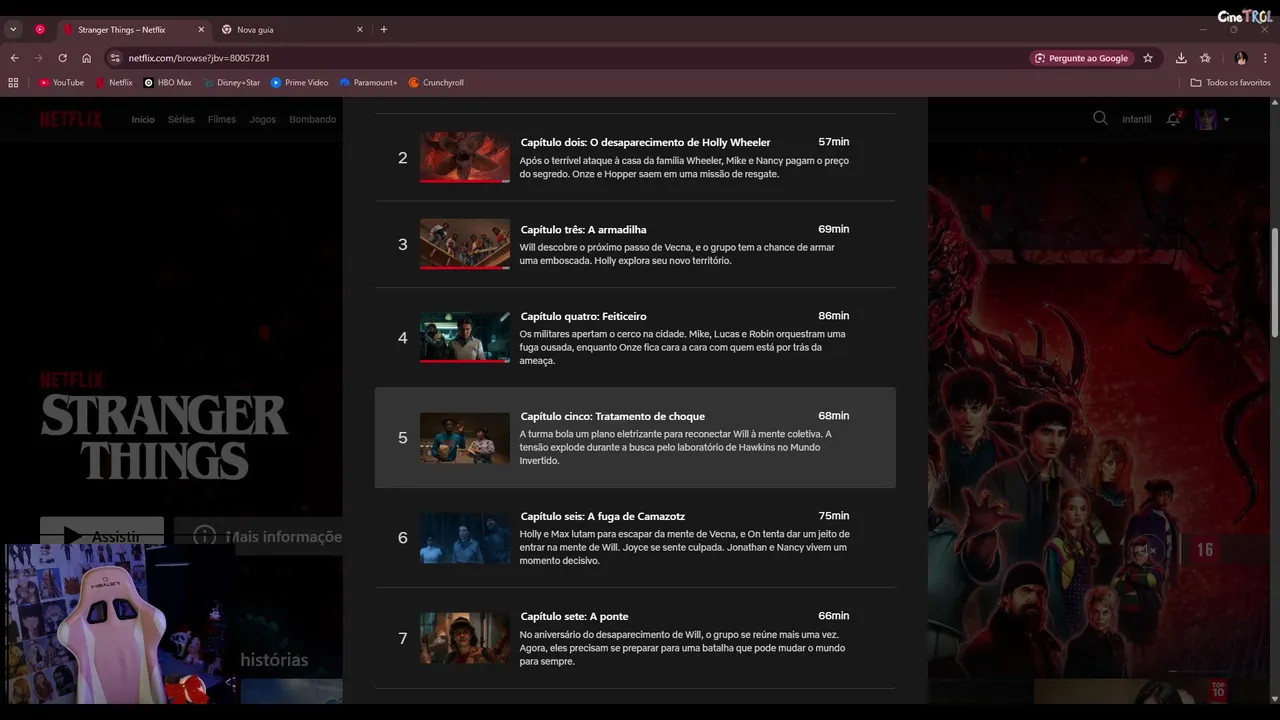
Task: Play episode 7 A ponte thumbnail
Action: click(x=465, y=638)
